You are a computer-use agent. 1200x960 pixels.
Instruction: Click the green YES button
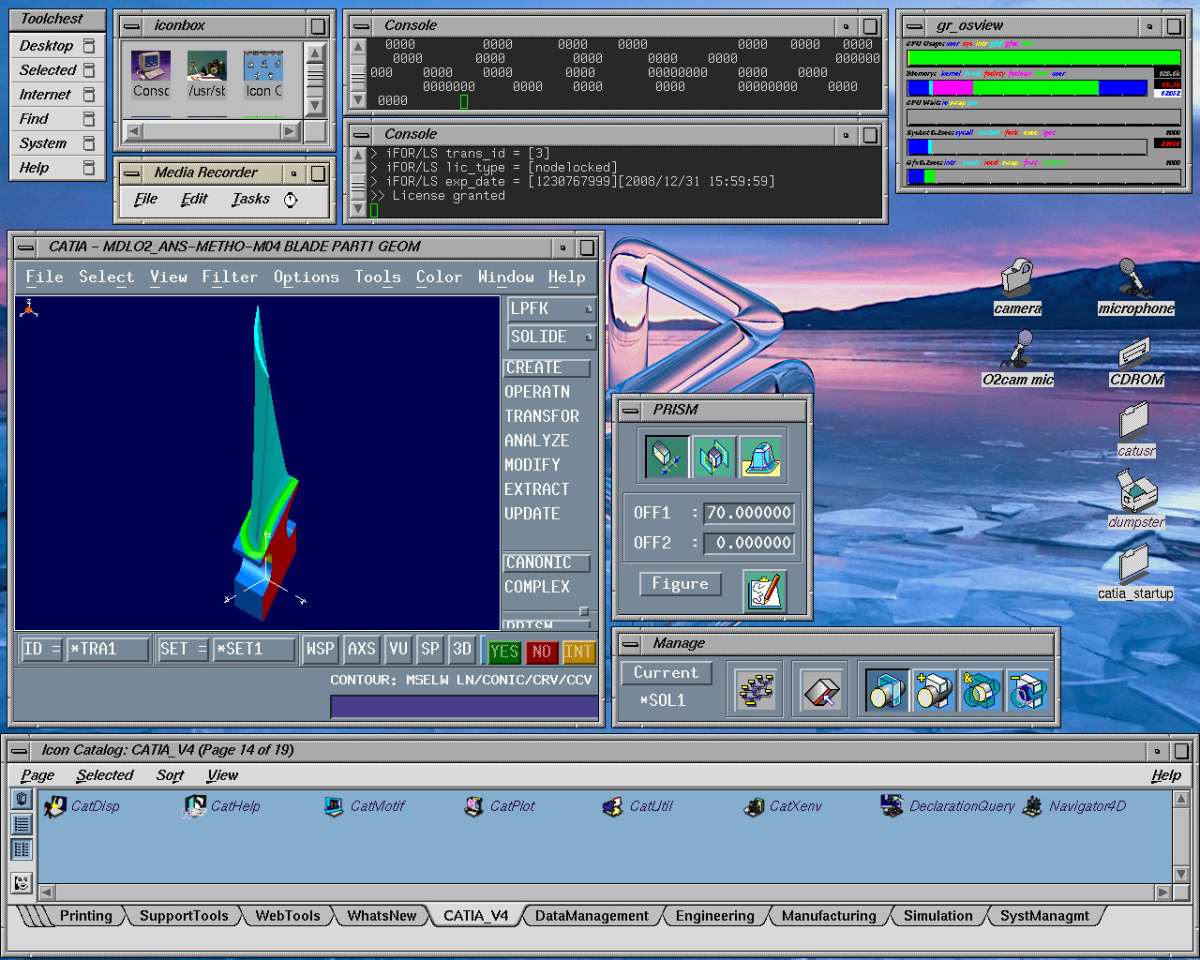click(x=504, y=652)
